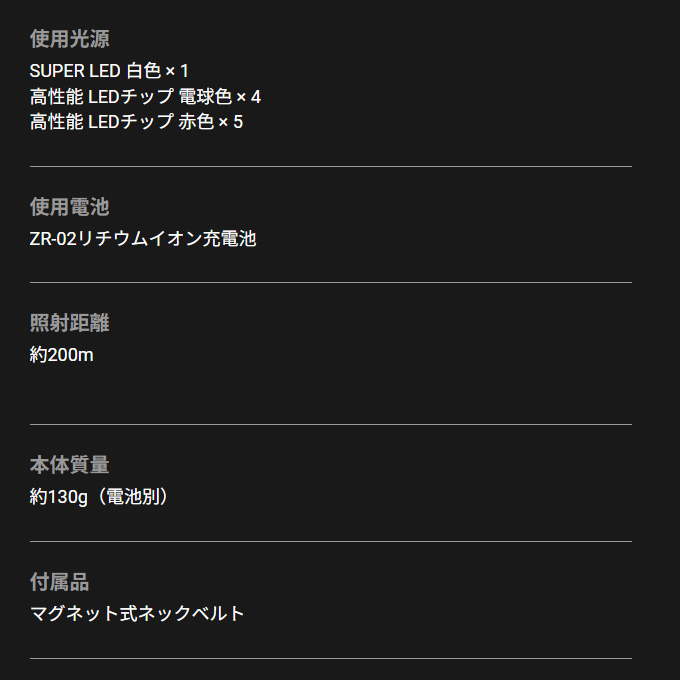680x680 pixels.
Task: Select ZR-02リチウムイオン充電池 text
Action: (143, 239)
